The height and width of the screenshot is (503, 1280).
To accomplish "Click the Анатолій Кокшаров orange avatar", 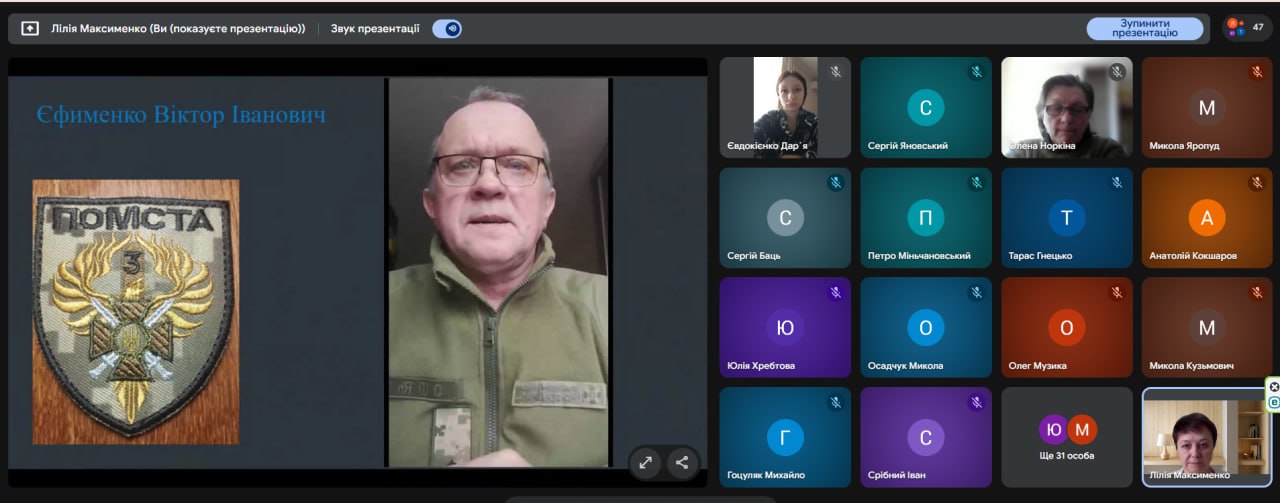I will click(1207, 218).
